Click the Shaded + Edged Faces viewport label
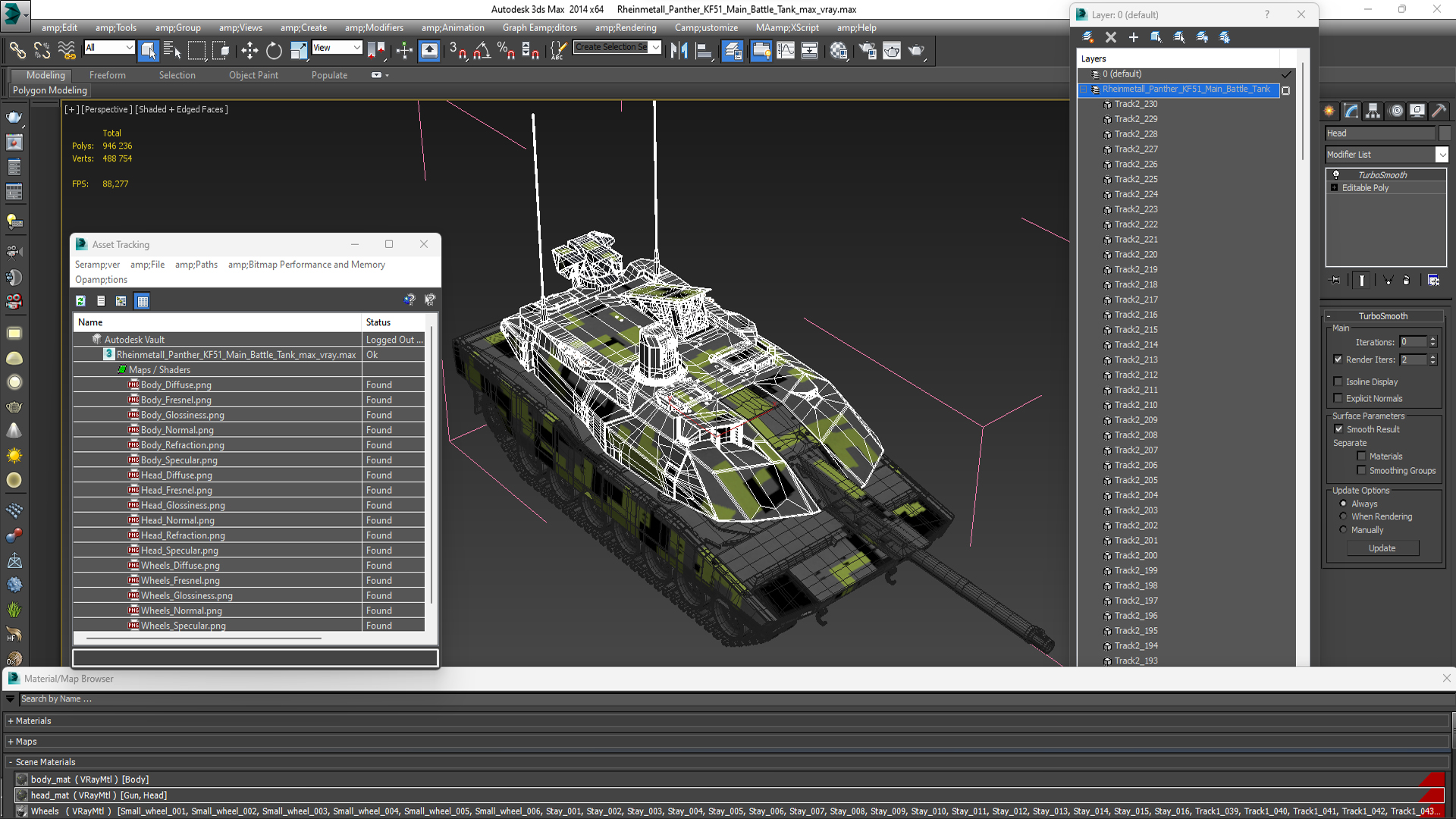The image size is (1456, 819). coord(181,109)
